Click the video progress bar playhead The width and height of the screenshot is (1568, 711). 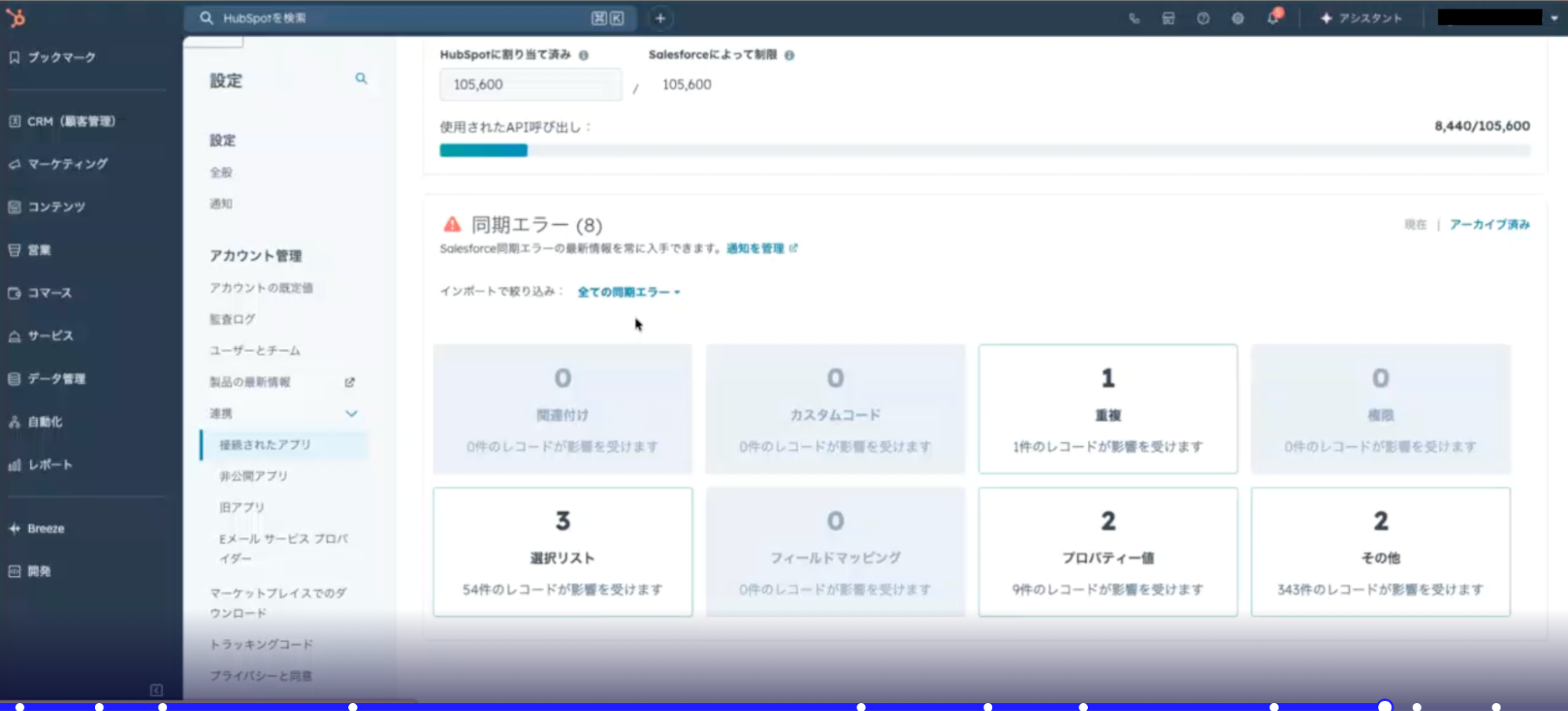pyautogui.click(x=1385, y=706)
